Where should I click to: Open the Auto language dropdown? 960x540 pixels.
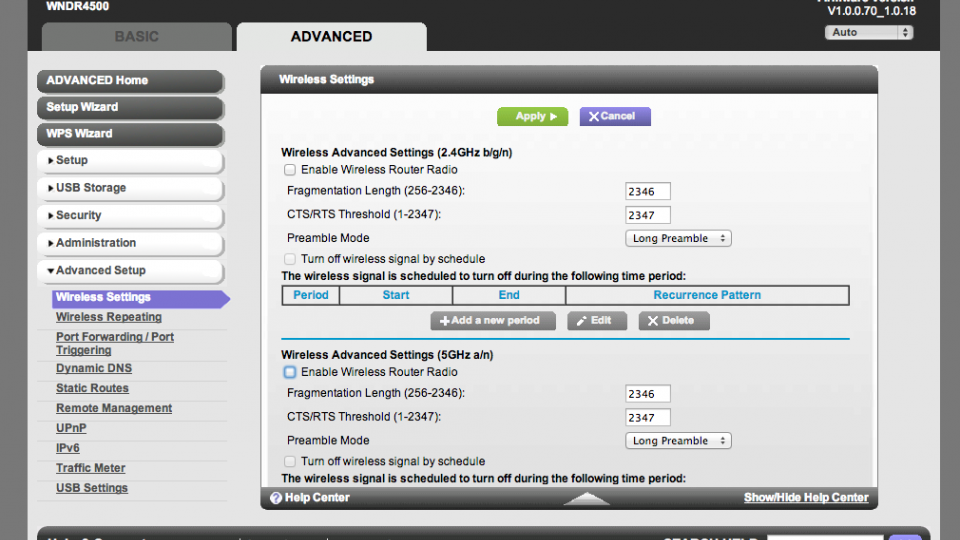tap(869, 32)
